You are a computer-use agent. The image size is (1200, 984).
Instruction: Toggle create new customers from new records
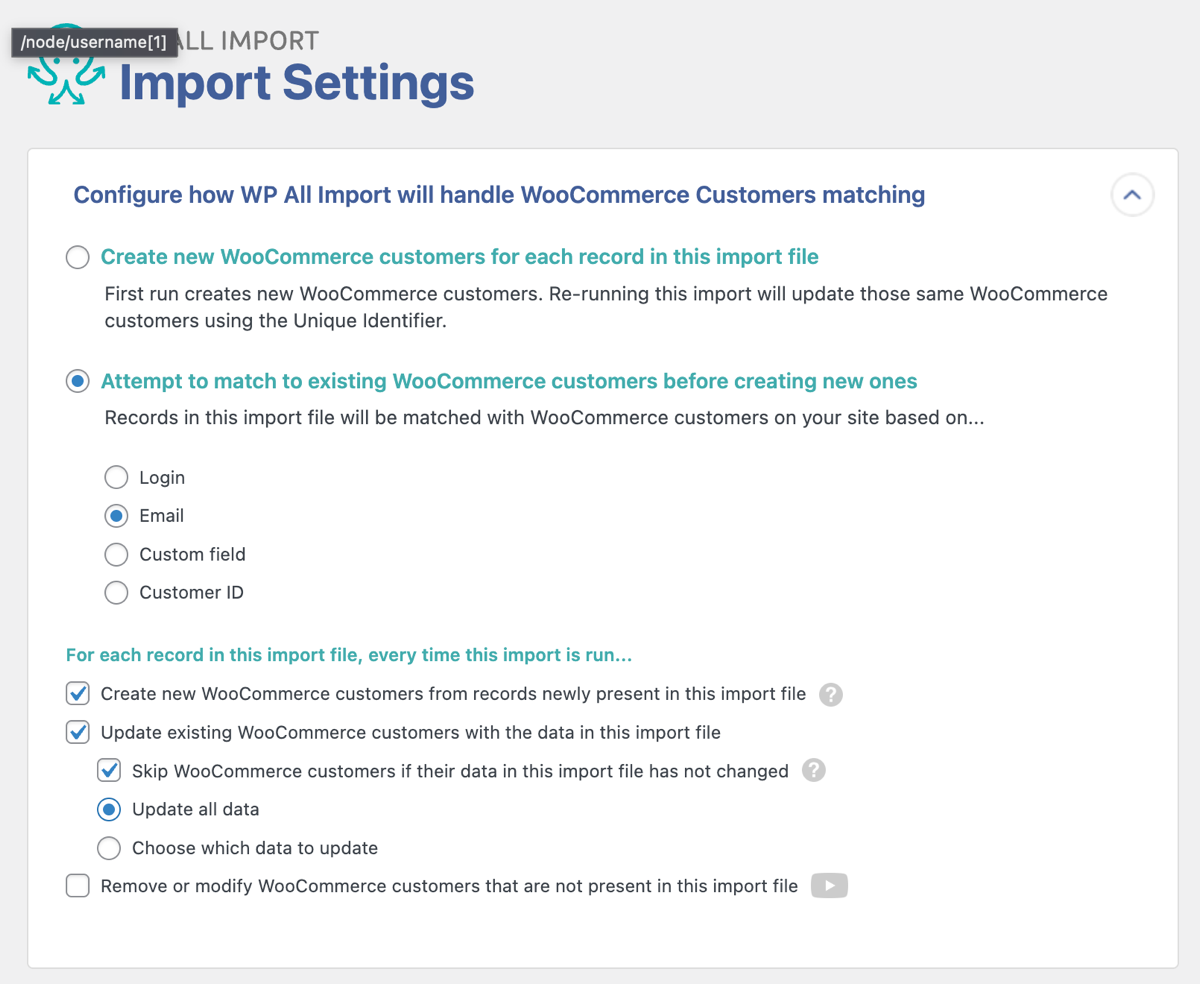(x=78, y=694)
